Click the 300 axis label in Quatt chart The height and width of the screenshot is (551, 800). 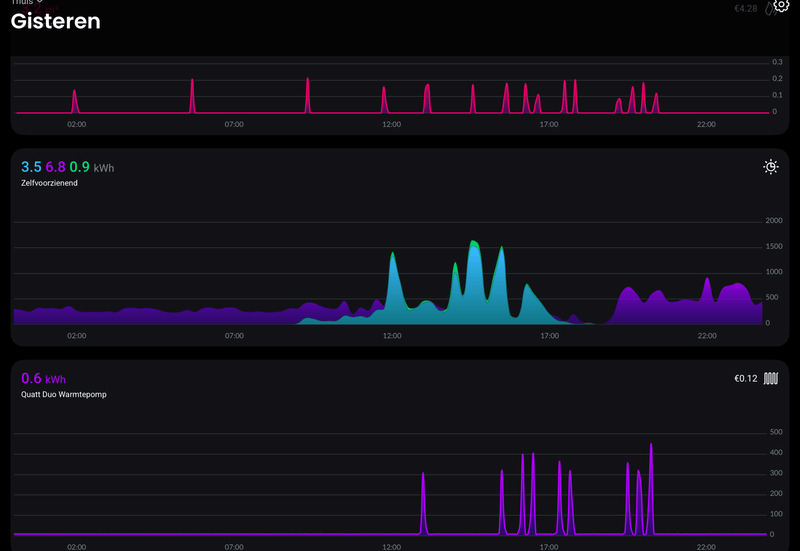click(776, 473)
